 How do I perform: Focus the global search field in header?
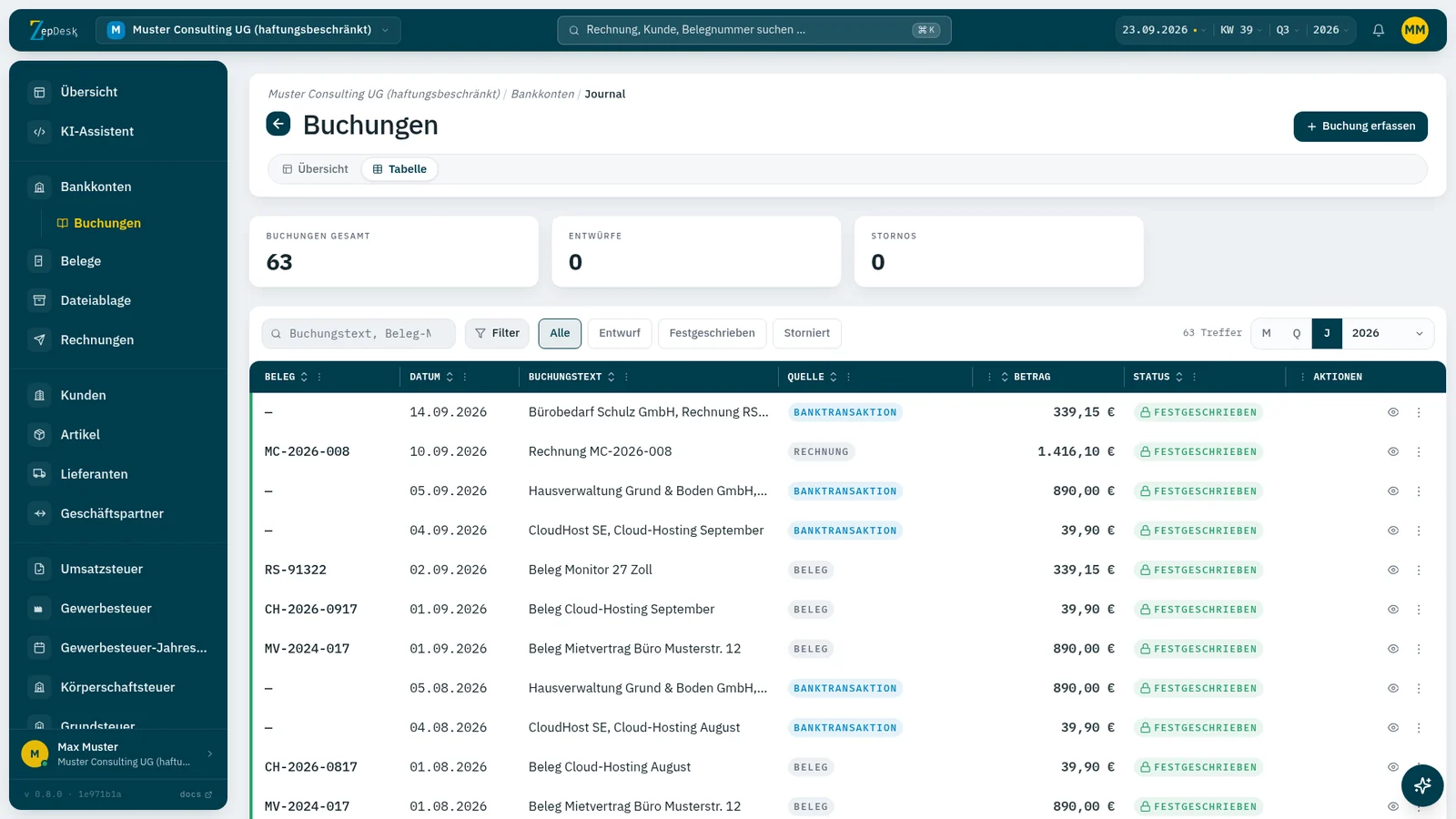(x=754, y=30)
